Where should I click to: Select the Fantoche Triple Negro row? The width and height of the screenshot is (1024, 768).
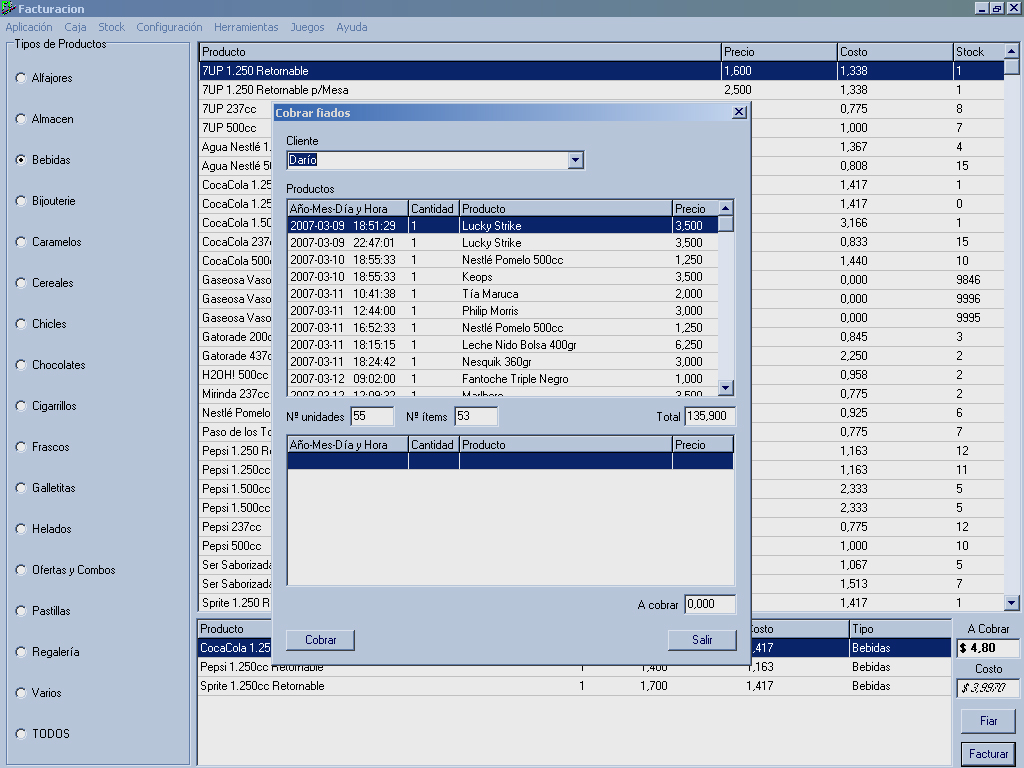503,379
